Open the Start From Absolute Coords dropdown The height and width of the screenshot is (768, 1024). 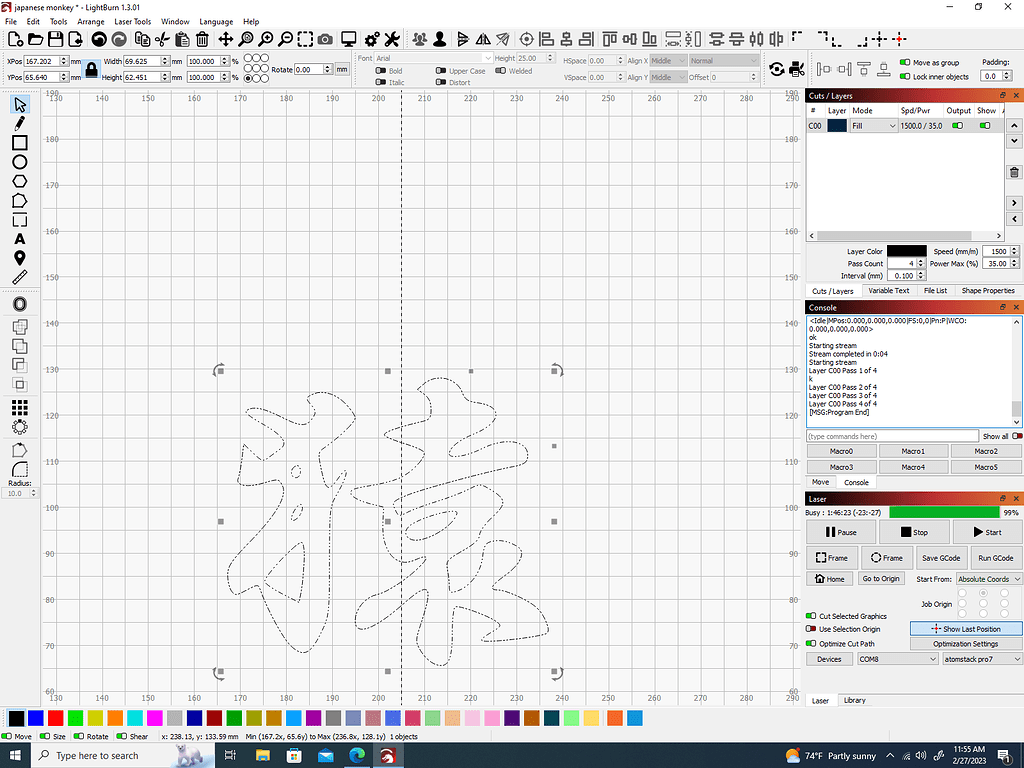pos(988,578)
